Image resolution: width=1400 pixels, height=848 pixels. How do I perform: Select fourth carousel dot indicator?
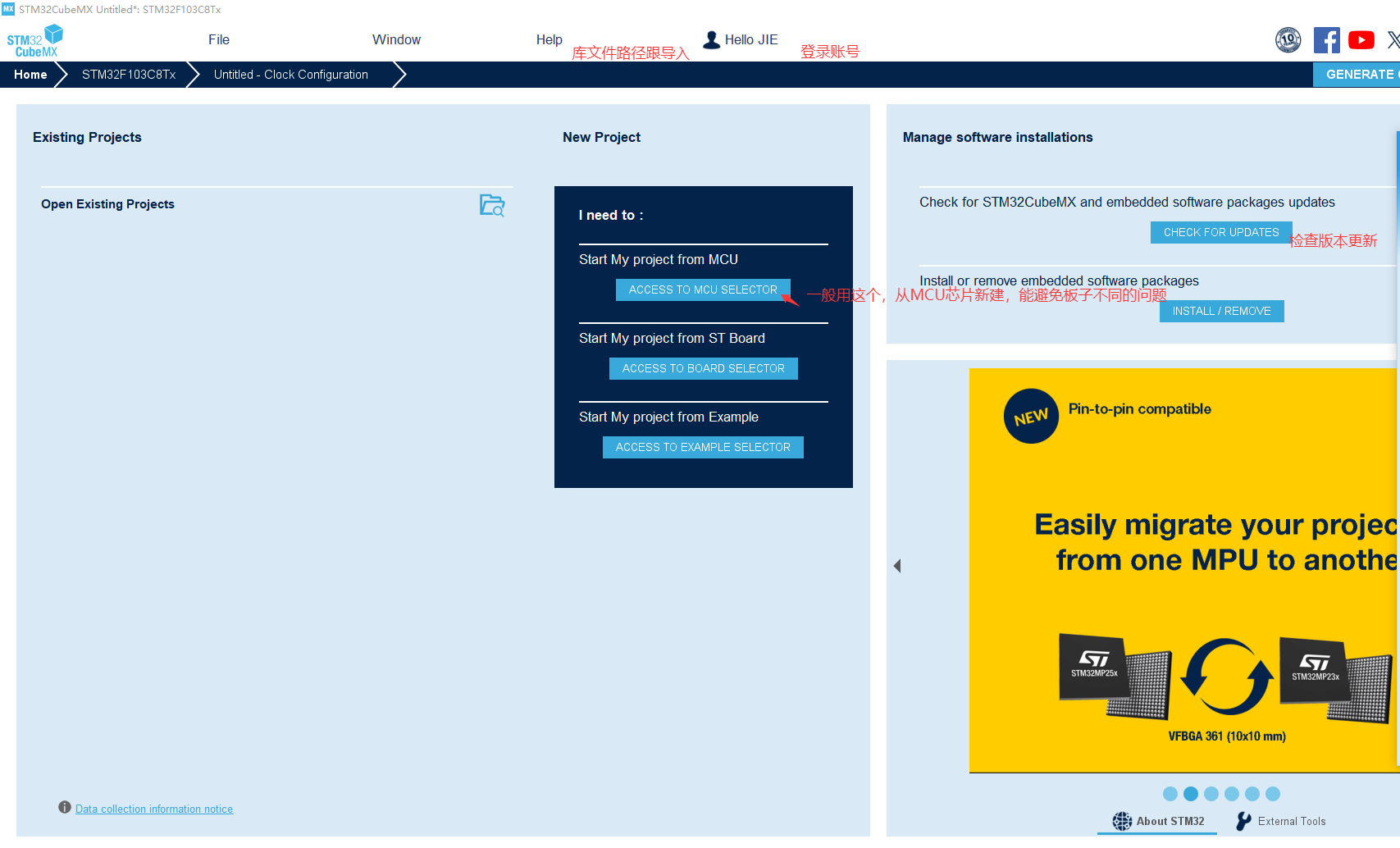pos(1232,794)
